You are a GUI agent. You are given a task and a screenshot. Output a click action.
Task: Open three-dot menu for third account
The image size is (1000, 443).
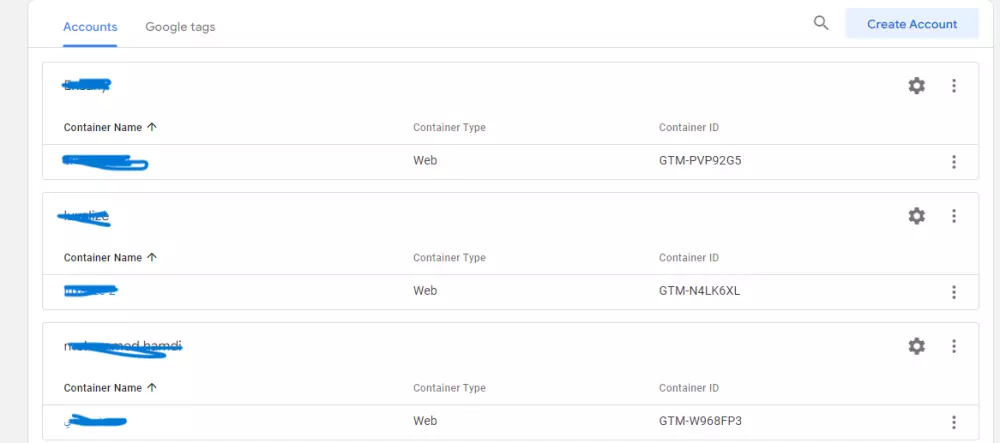pyautogui.click(x=954, y=346)
